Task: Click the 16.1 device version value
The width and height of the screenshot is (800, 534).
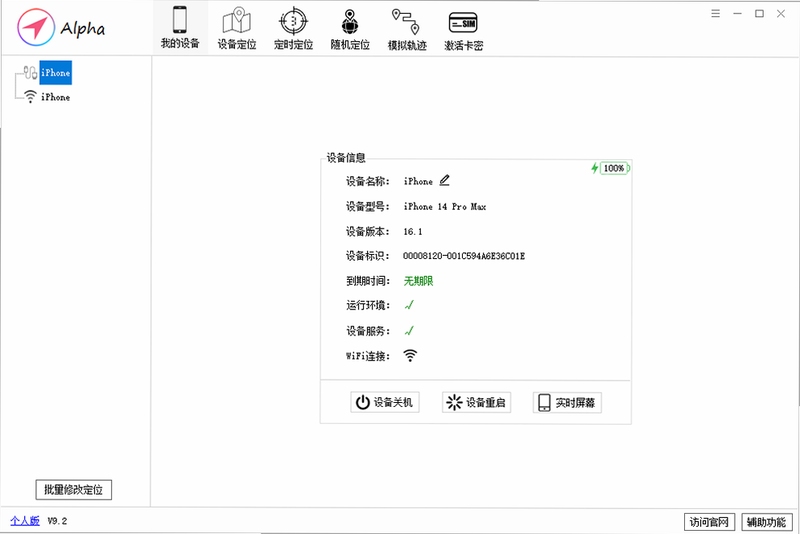Action: (x=413, y=232)
